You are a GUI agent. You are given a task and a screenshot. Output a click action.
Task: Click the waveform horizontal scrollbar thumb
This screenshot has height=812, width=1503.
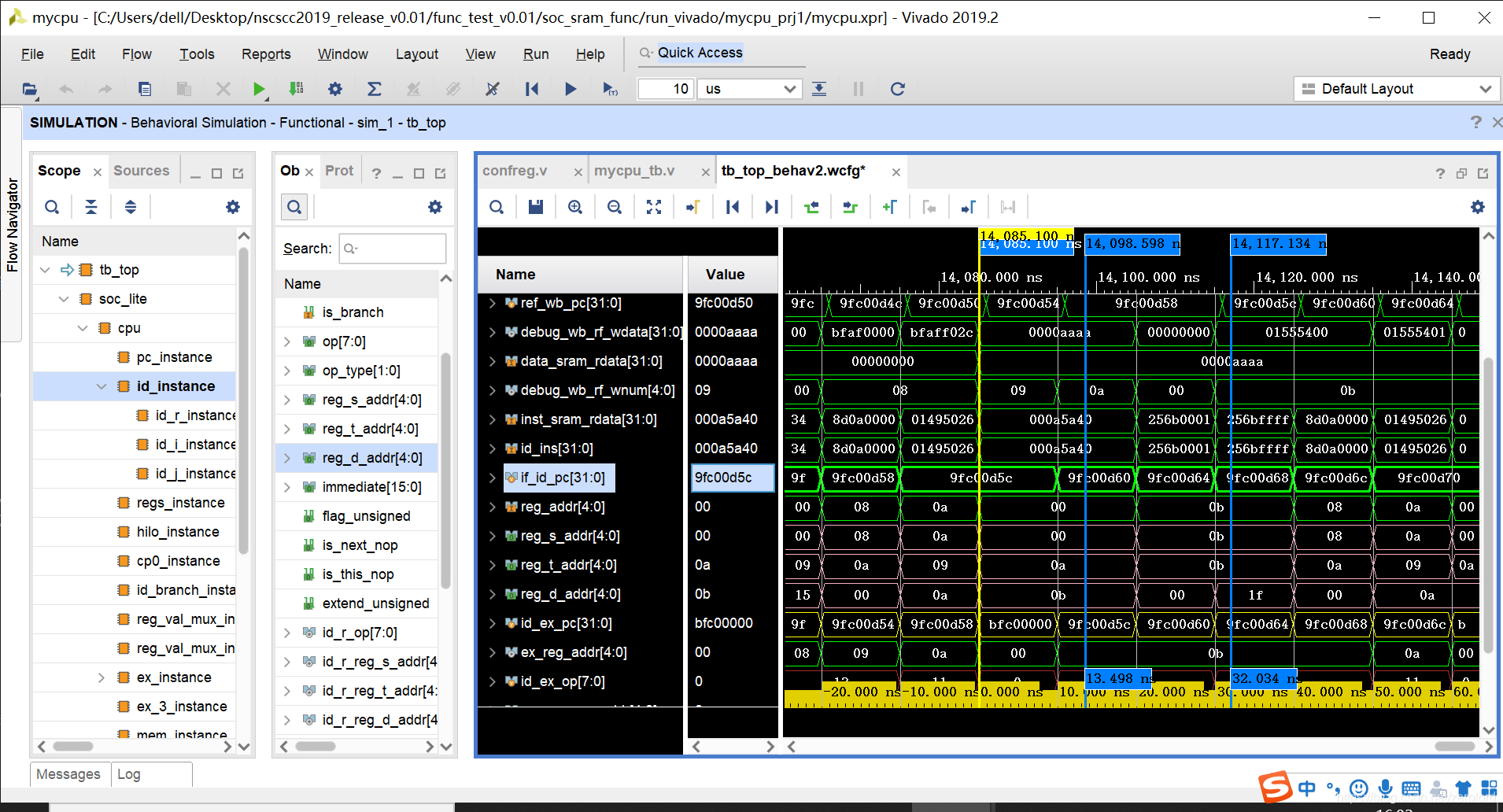[x=1454, y=746]
